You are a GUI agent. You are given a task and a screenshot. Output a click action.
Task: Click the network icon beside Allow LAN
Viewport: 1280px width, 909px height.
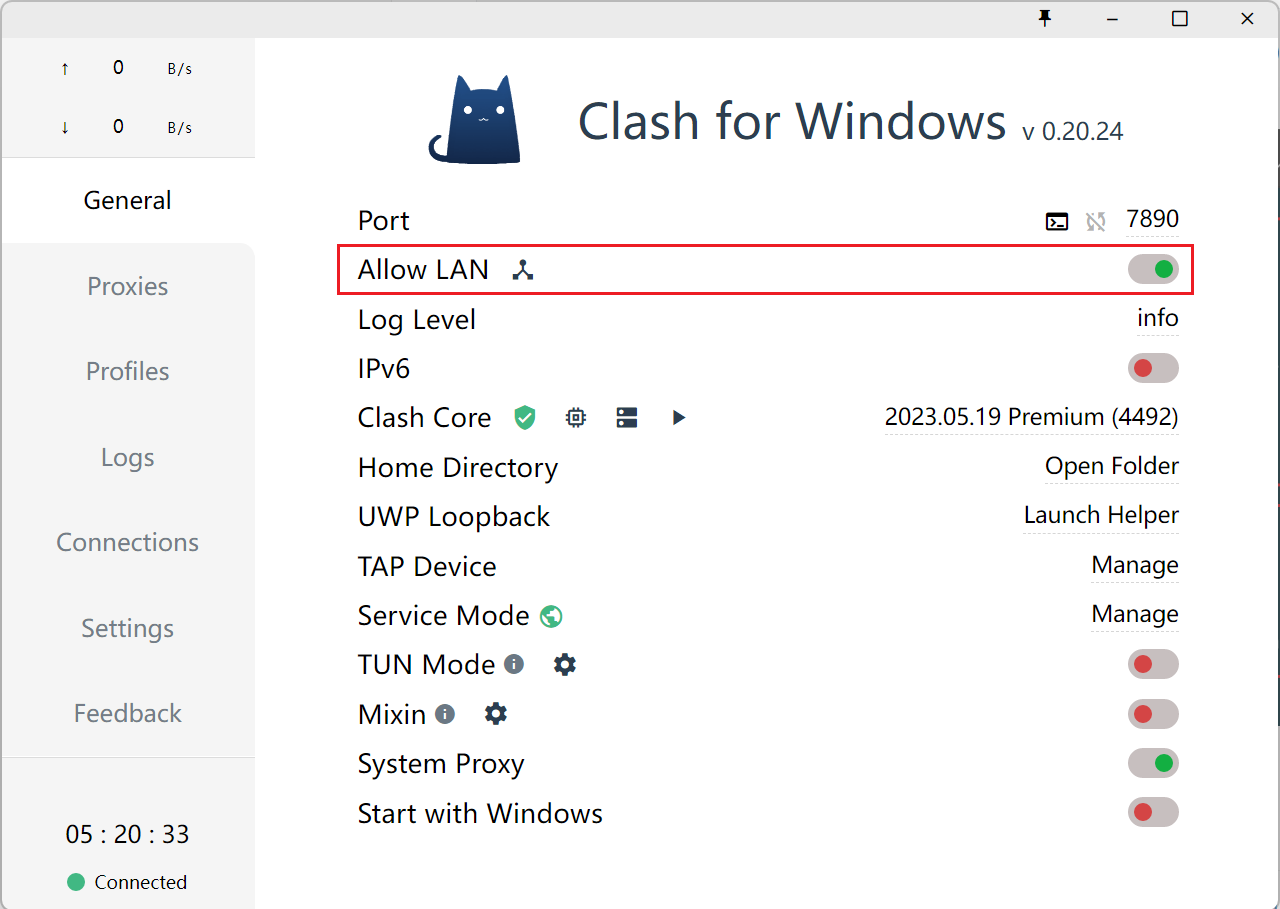click(522, 270)
